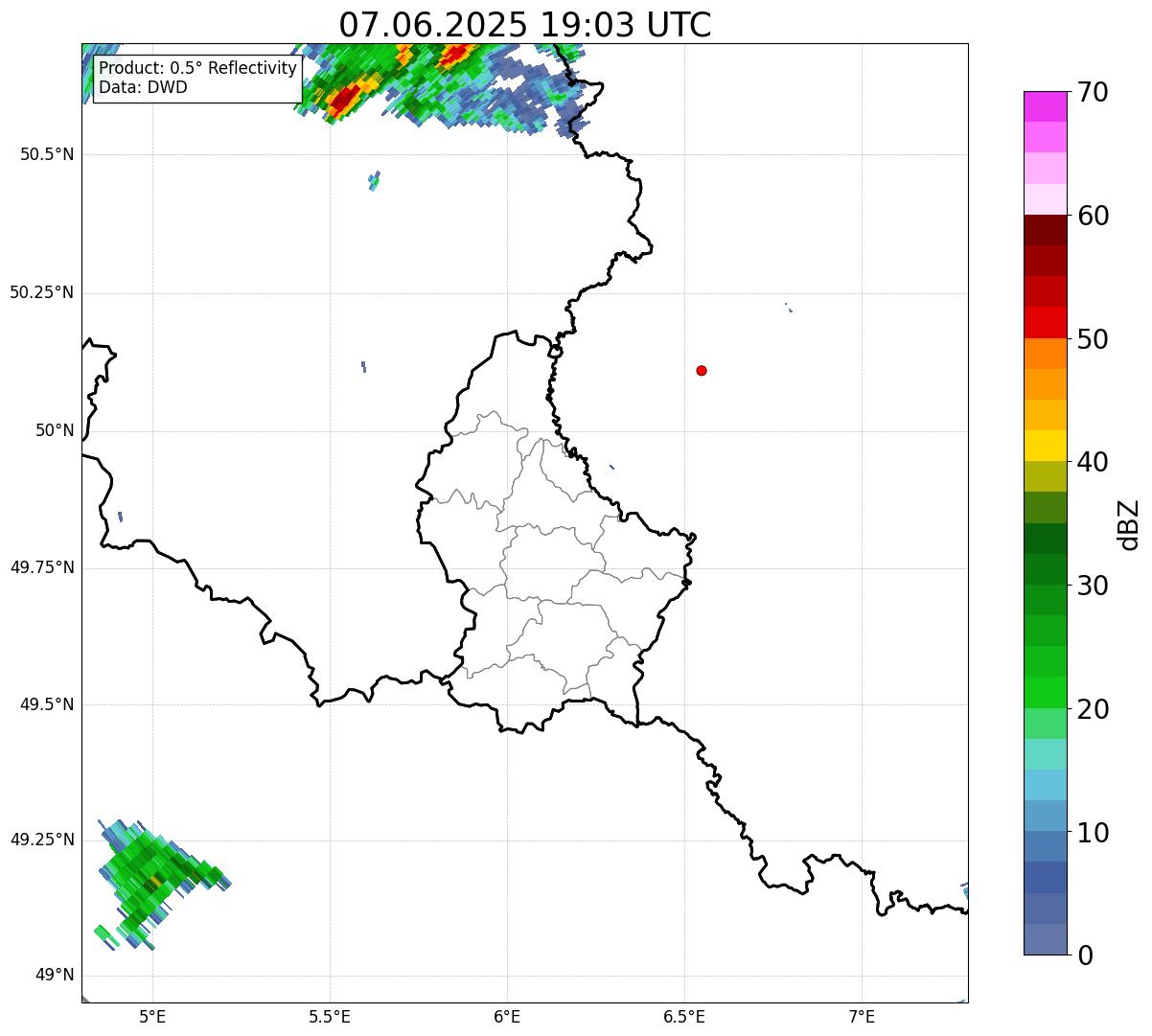Select the 49.25°N latitude label

(42, 840)
